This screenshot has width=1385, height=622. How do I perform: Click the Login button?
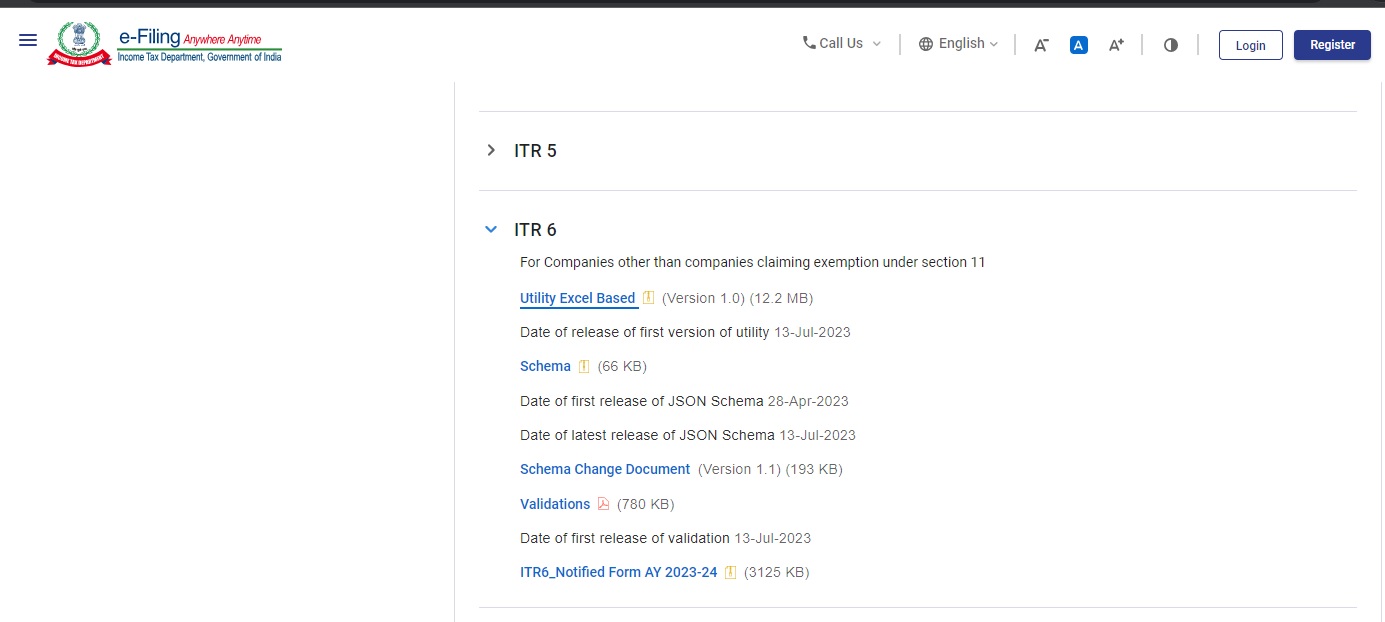[1250, 44]
